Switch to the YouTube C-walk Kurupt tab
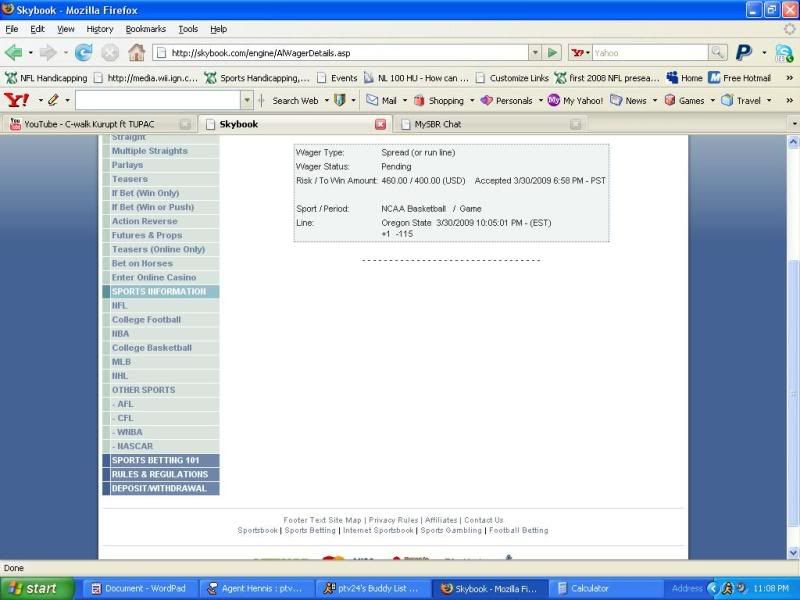Screen dimensions: 800x600 pyautogui.click(x=98, y=124)
